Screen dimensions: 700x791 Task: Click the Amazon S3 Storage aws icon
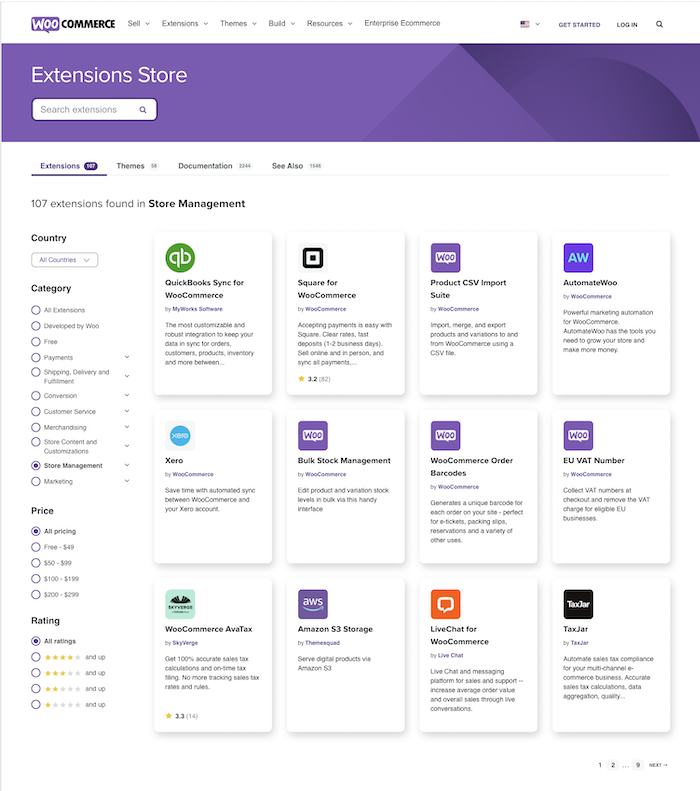(x=313, y=604)
